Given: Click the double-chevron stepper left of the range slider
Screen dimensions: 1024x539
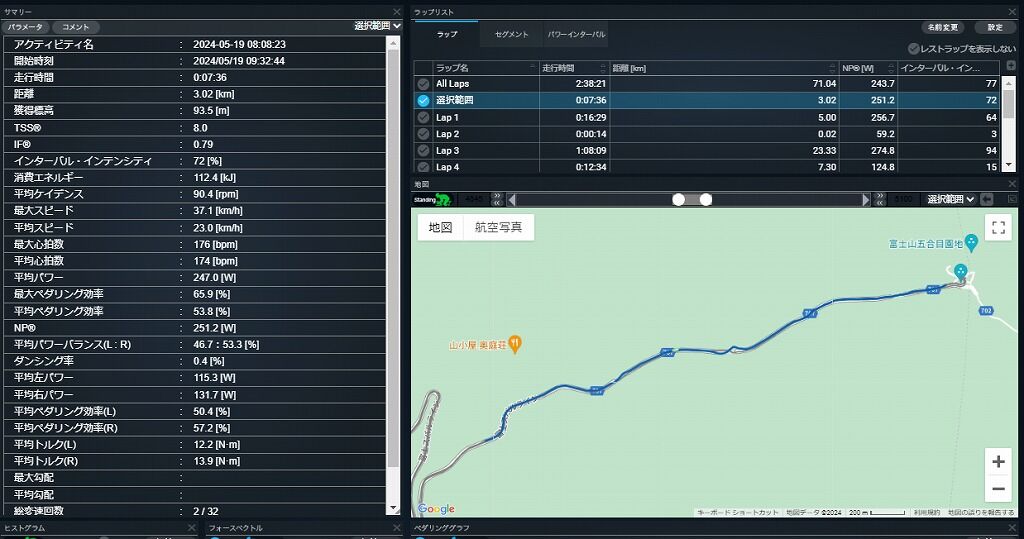Looking at the screenshot, I should [x=497, y=199].
